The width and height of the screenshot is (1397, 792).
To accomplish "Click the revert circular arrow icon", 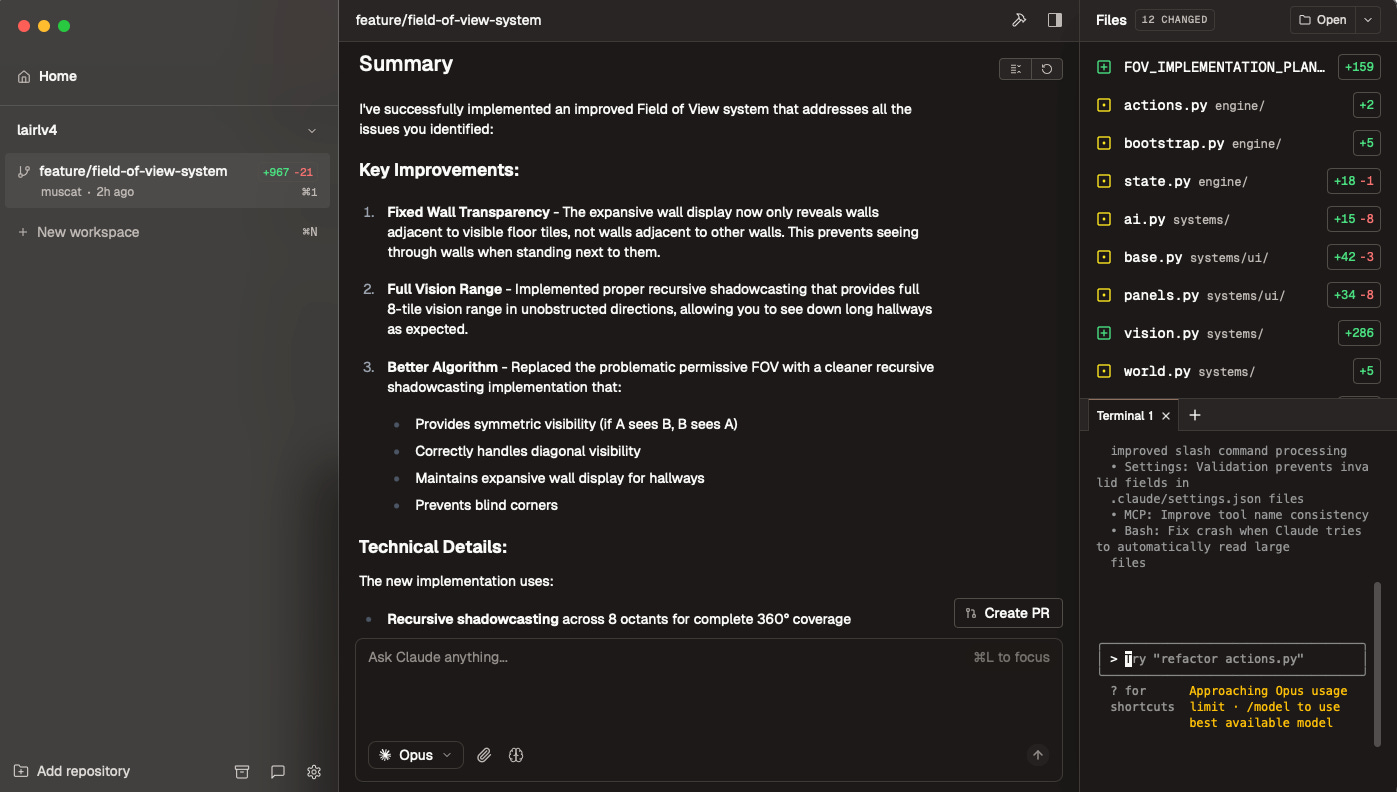I will [x=1047, y=69].
